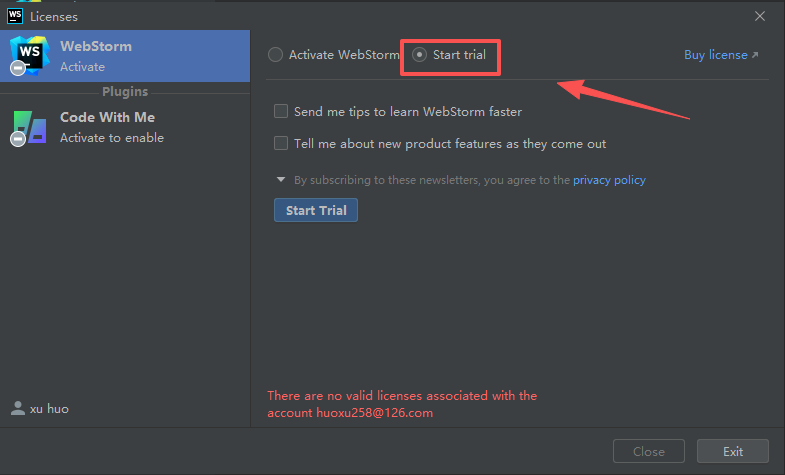Check Tell me about new product features
785x475 pixels.
click(281, 143)
